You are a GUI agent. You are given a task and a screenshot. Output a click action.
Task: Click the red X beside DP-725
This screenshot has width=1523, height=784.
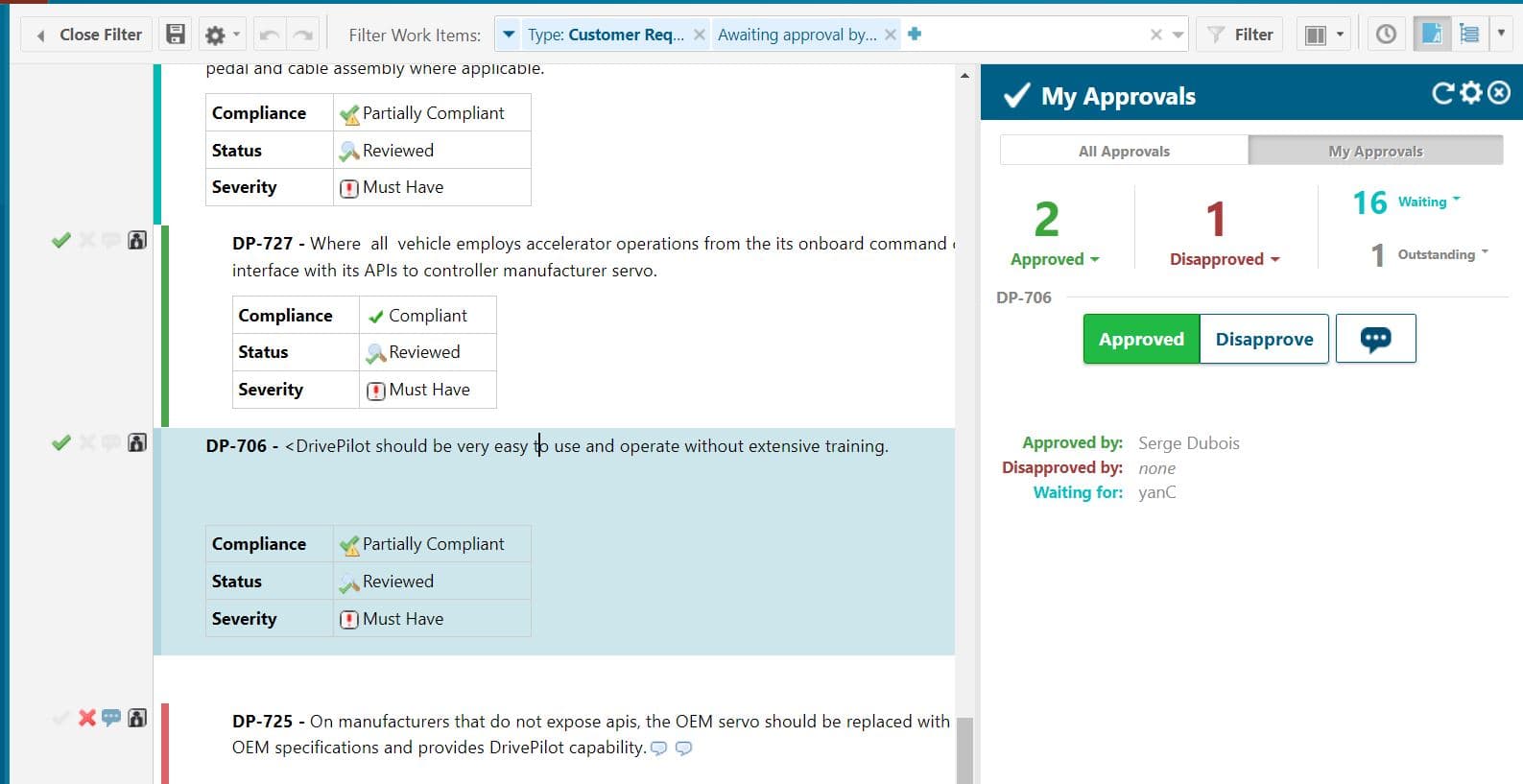click(87, 718)
